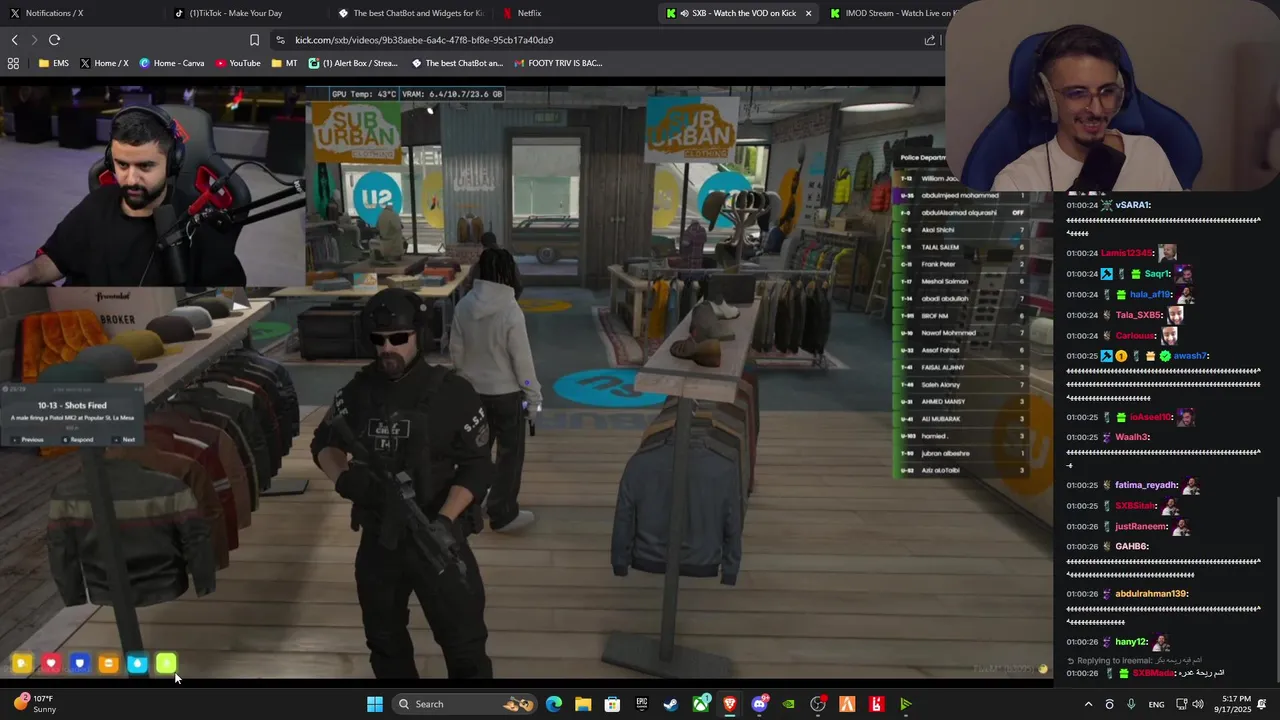Close the SXB Watch the VOD tab

click(x=808, y=13)
